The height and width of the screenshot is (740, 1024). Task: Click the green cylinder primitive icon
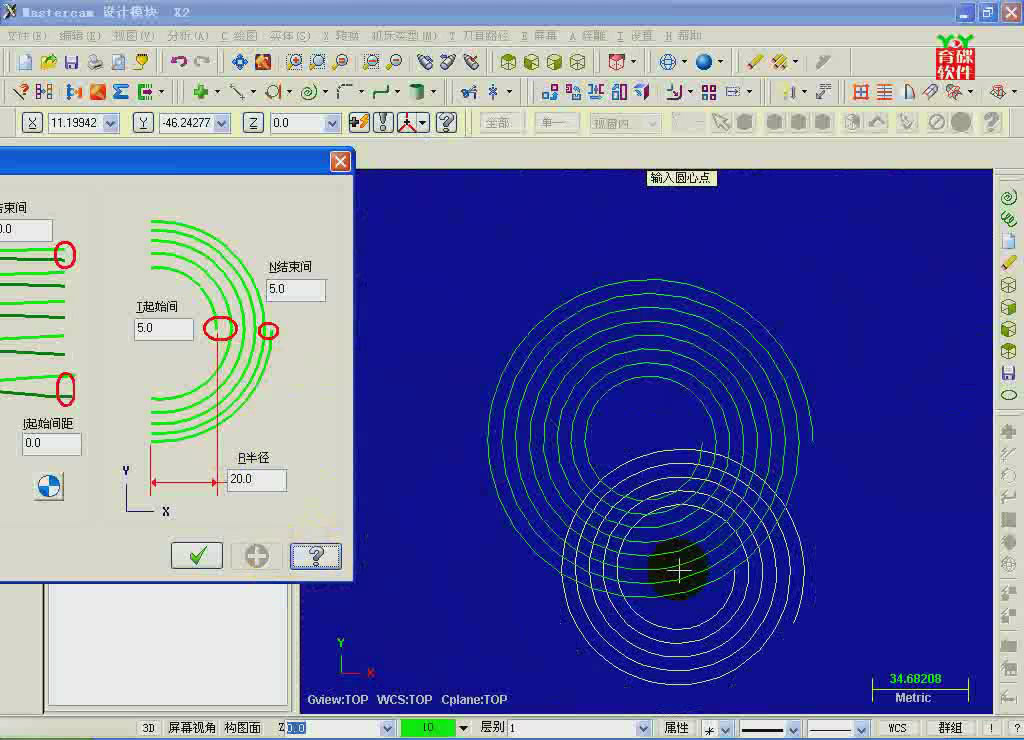pyautogui.click(x=416, y=92)
